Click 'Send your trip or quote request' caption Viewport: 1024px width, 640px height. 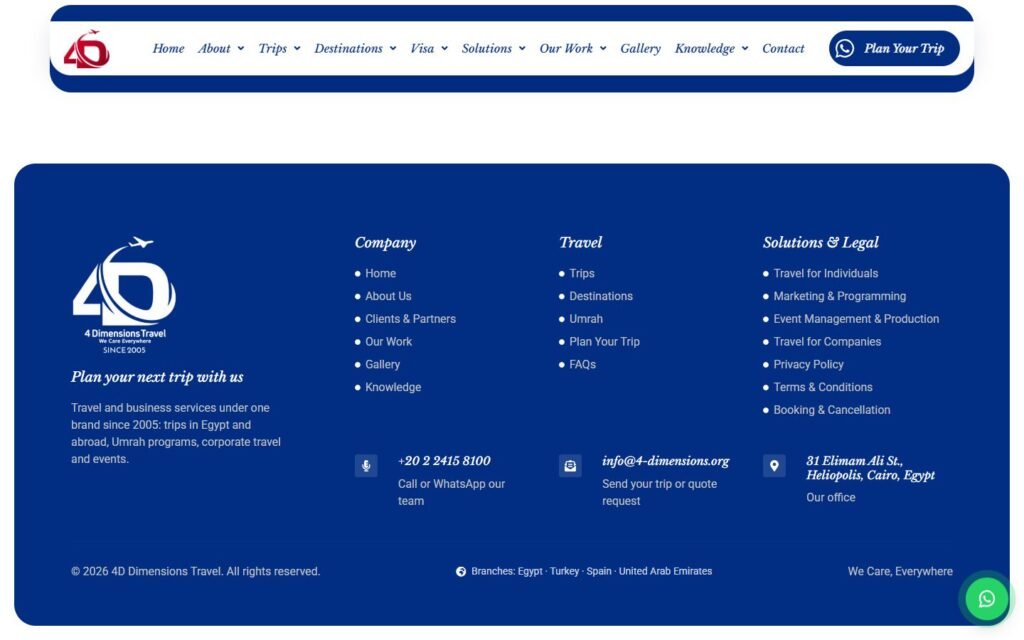pos(660,493)
